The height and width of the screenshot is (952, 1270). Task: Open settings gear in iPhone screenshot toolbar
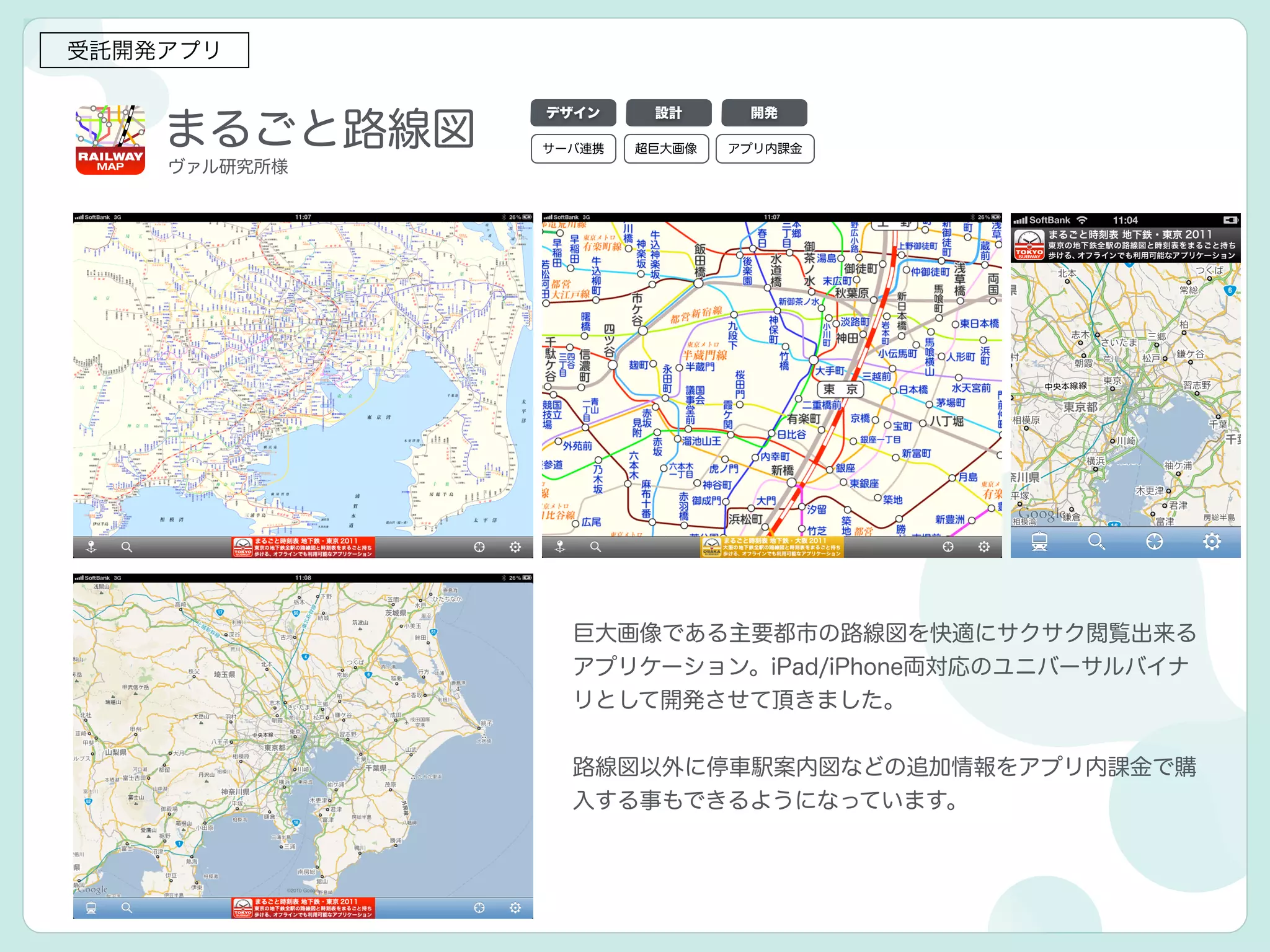[1212, 542]
